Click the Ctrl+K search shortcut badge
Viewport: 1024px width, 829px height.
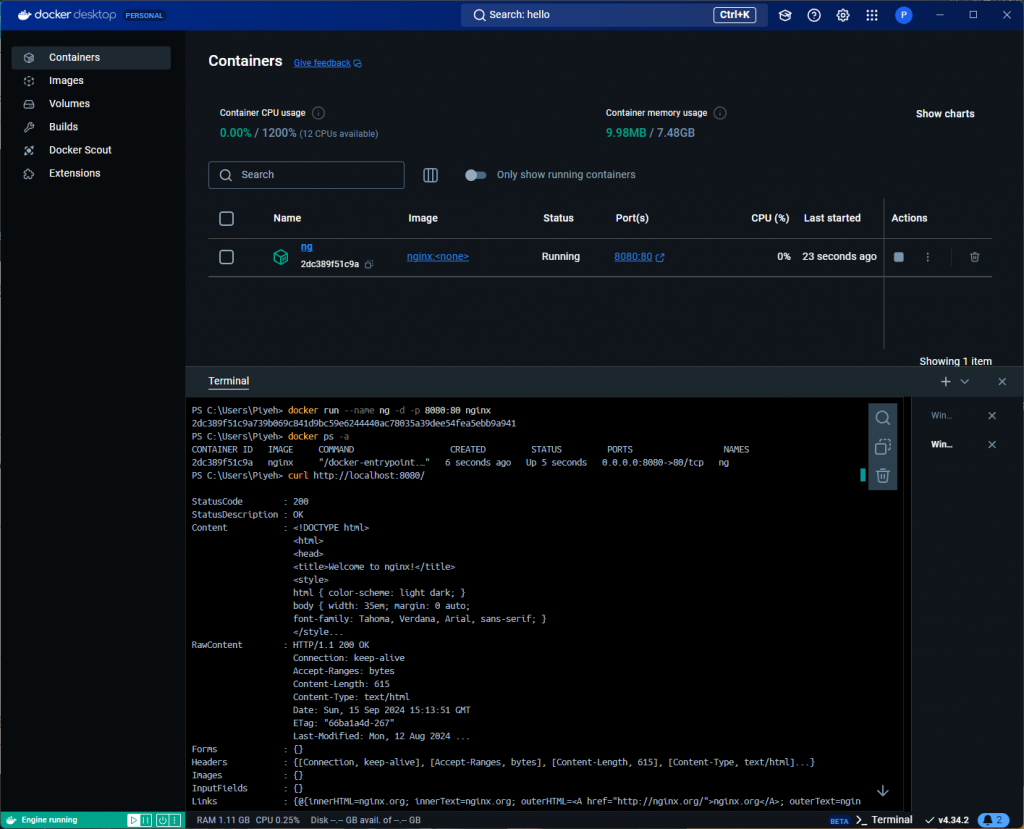tap(734, 15)
